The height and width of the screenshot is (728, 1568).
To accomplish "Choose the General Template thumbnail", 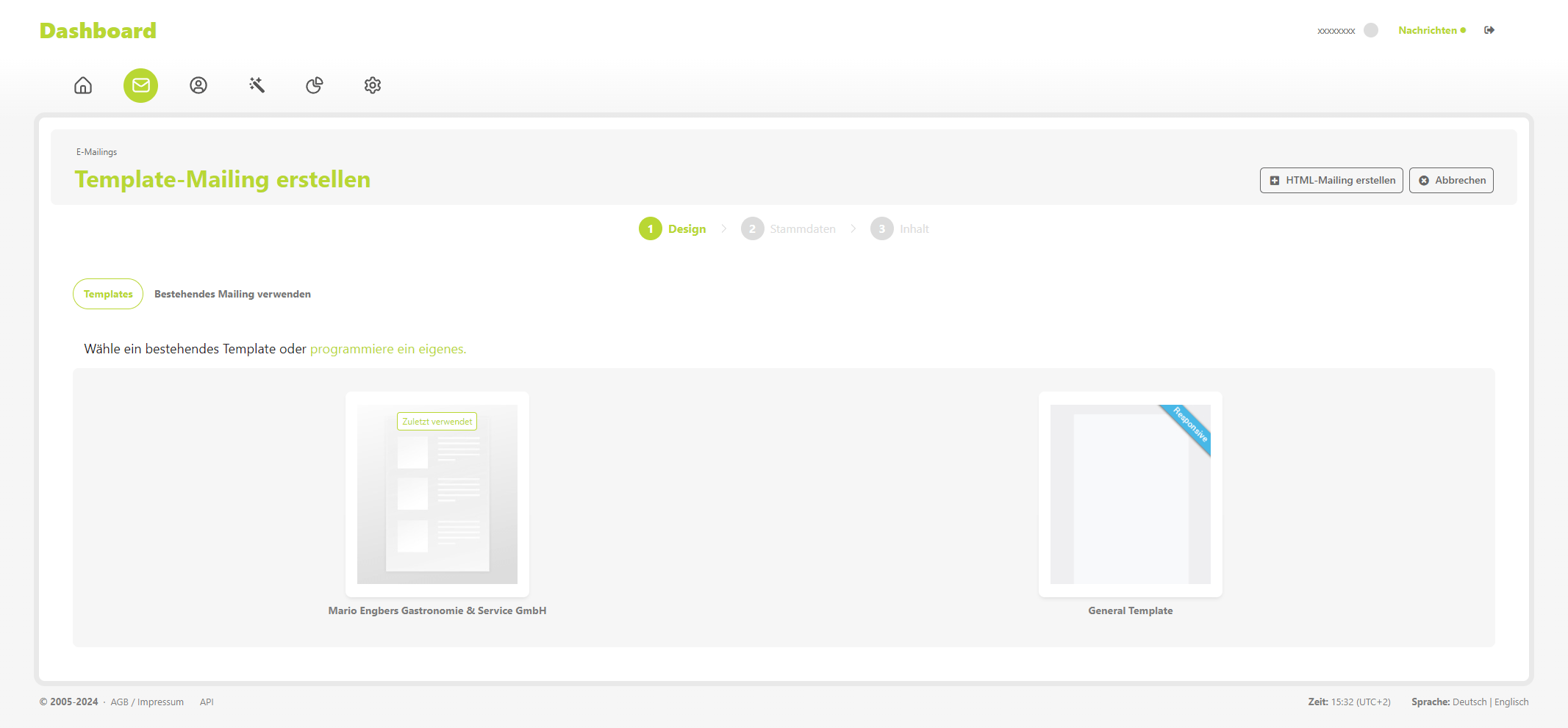I will click(1130, 494).
